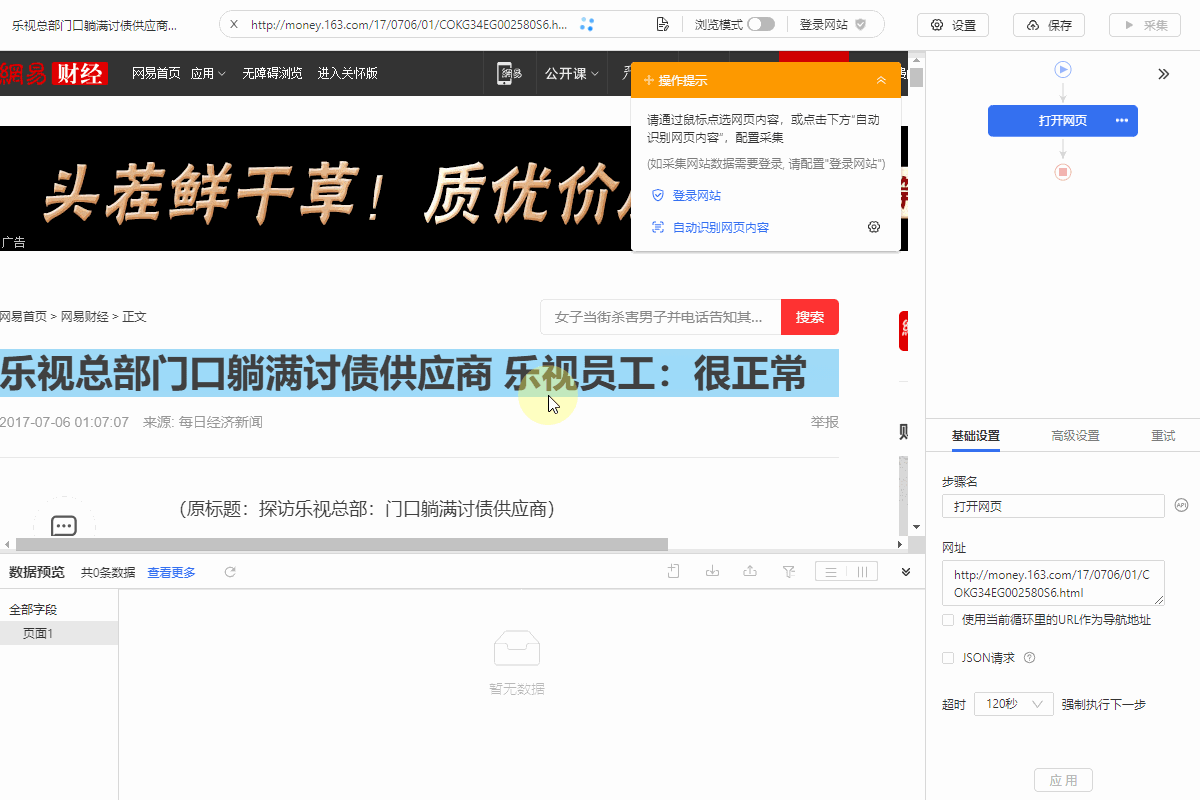Click the API icon beside step name
This screenshot has width=1200, height=800.
click(x=1181, y=505)
